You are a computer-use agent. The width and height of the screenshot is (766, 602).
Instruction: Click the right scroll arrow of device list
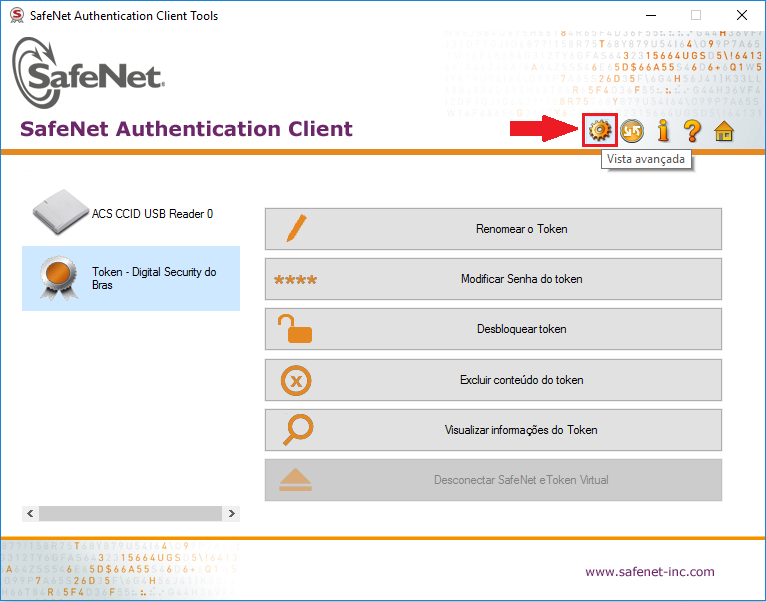(x=232, y=514)
